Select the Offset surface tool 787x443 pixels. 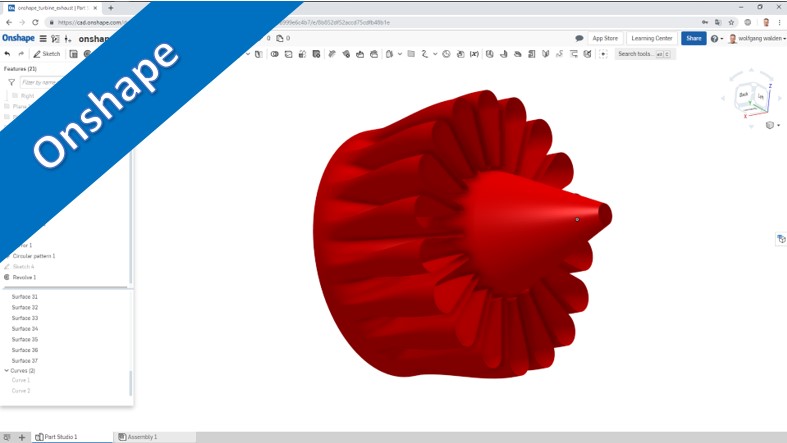(x=389, y=54)
